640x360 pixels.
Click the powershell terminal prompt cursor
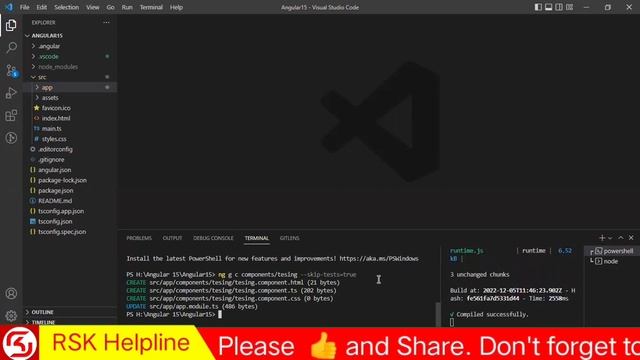pos(220,314)
